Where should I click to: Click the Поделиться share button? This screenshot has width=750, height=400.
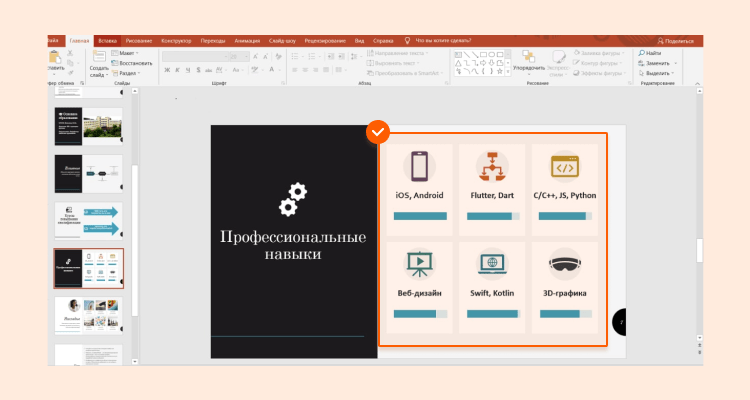pos(674,40)
